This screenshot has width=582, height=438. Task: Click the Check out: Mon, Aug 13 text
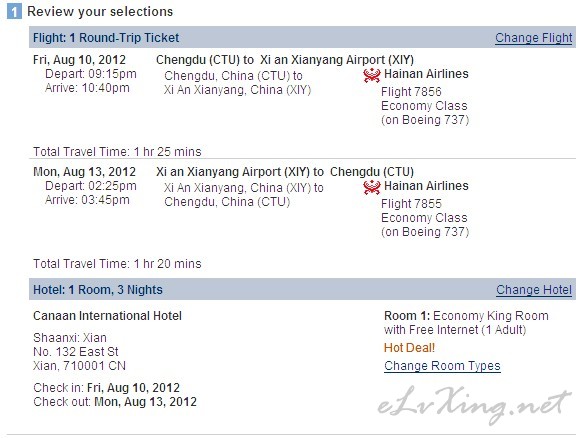click(x=115, y=402)
